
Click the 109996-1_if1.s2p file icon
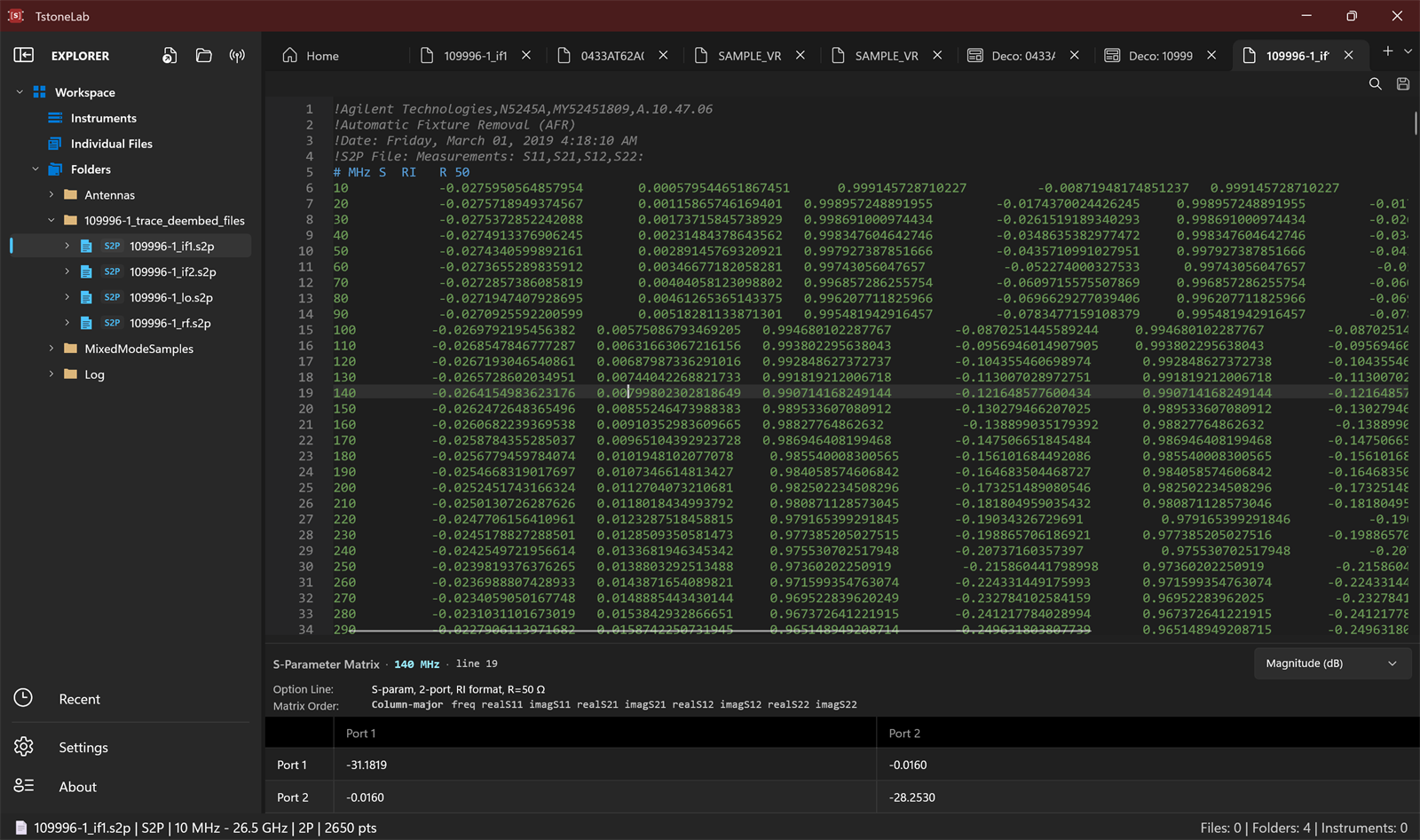pos(86,246)
